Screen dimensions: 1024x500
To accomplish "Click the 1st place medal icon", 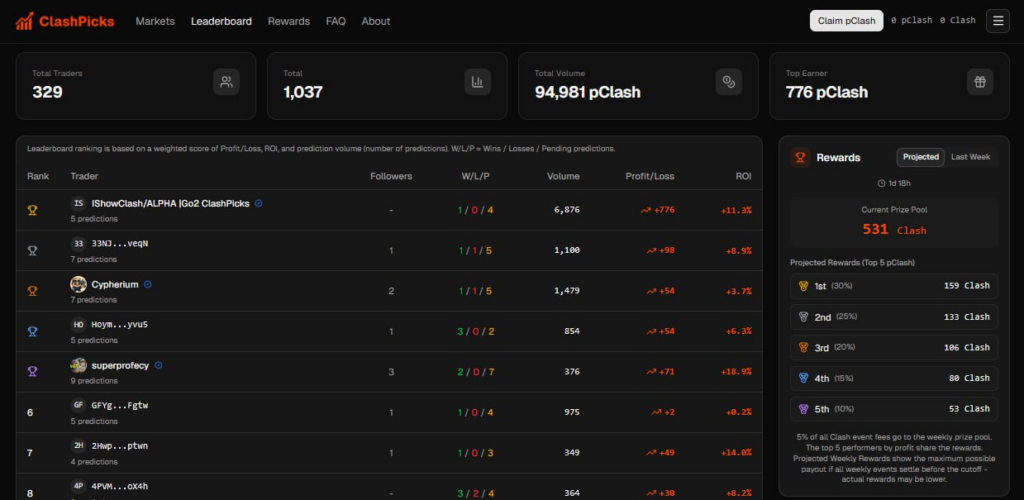I will tap(803, 285).
